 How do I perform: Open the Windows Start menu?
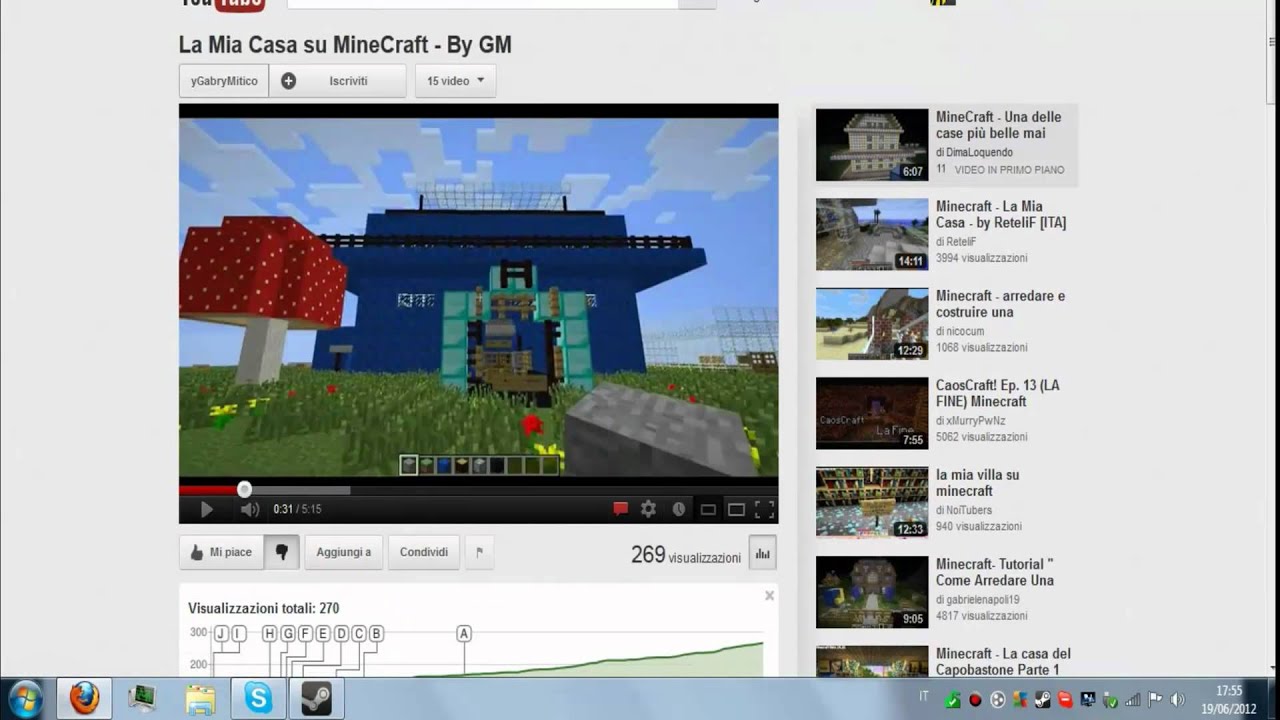24,698
